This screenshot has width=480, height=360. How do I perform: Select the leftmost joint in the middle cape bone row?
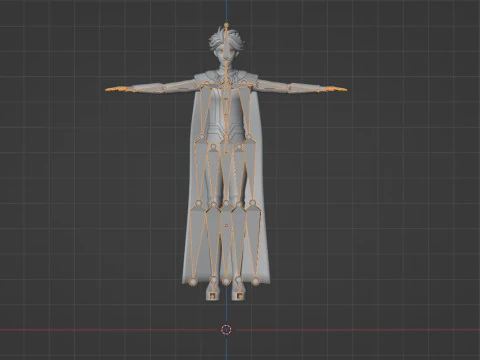(199, 203)
